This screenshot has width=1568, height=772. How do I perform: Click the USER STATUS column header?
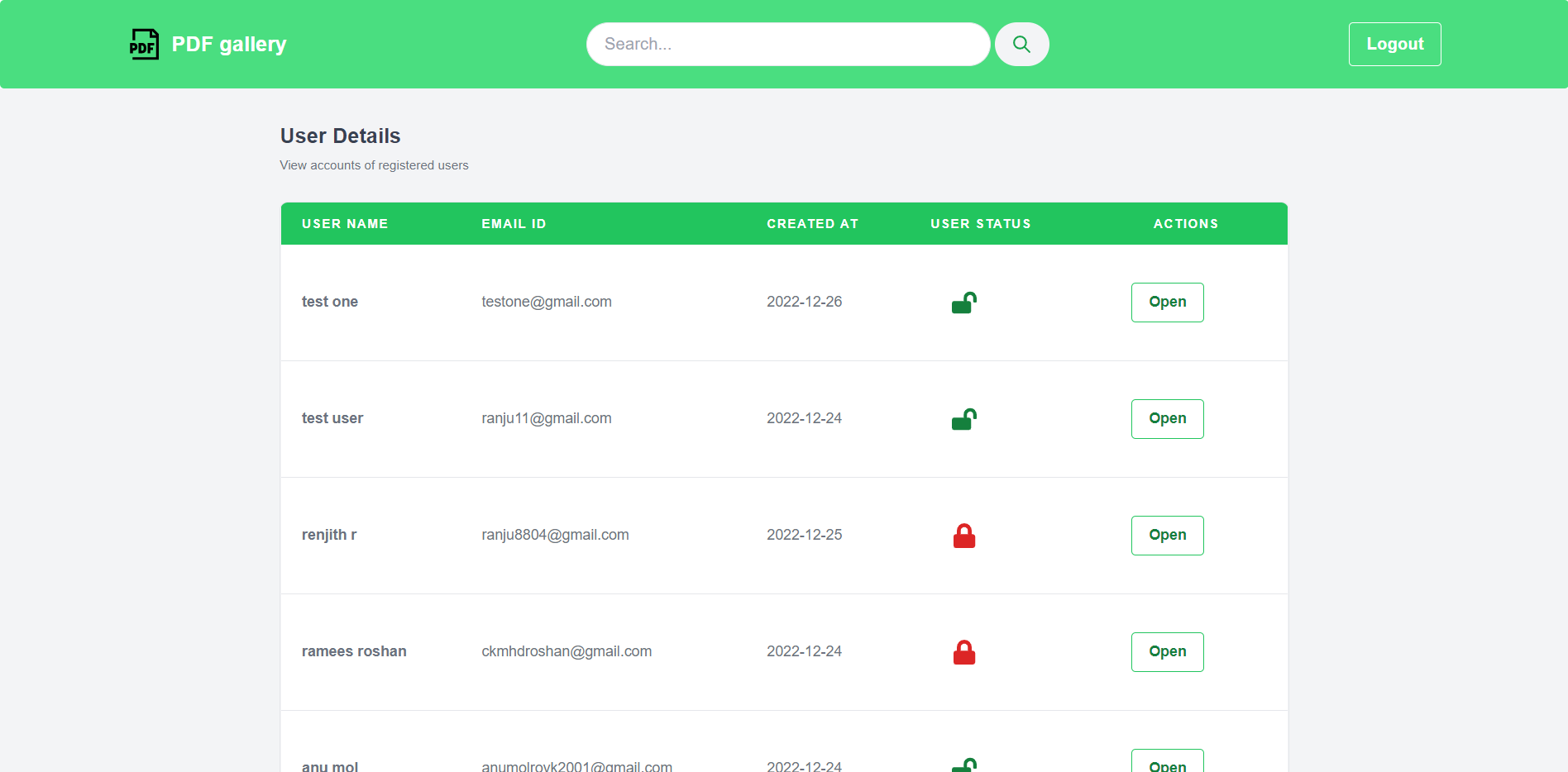point(981,224)
